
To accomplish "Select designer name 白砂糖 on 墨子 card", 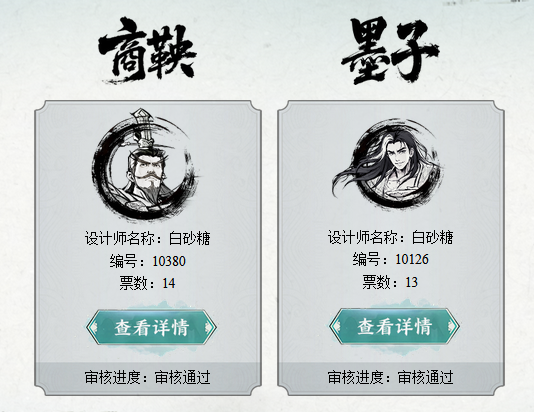I will (x=432, y=237).
